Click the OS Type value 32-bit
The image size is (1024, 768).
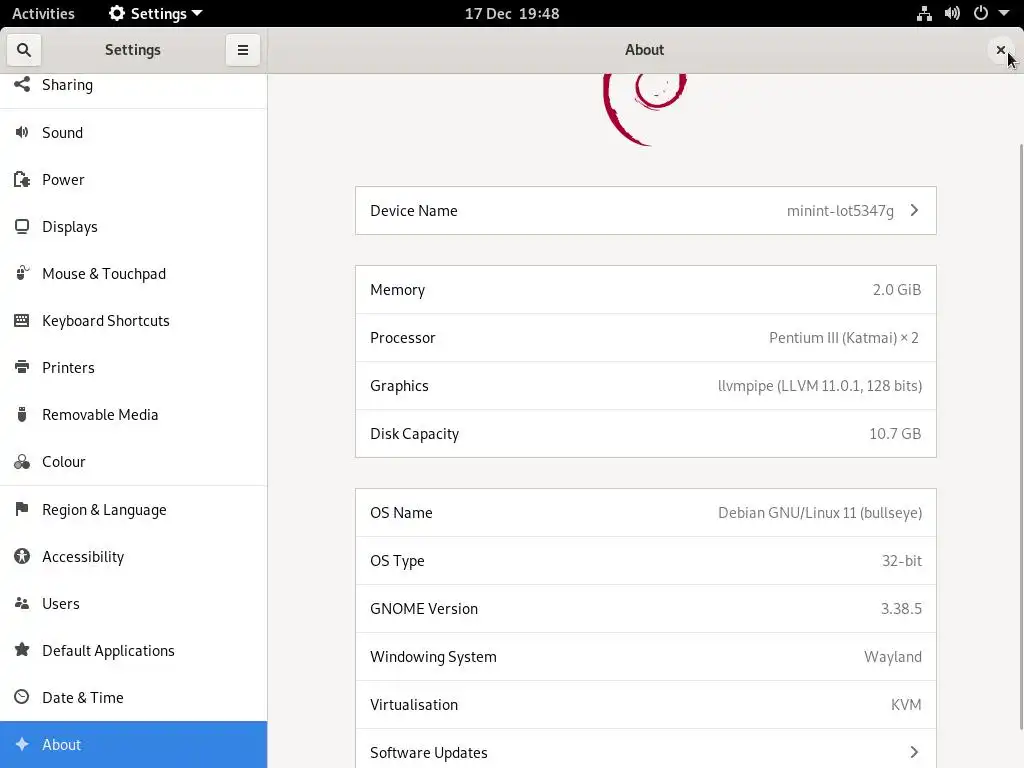901,560
